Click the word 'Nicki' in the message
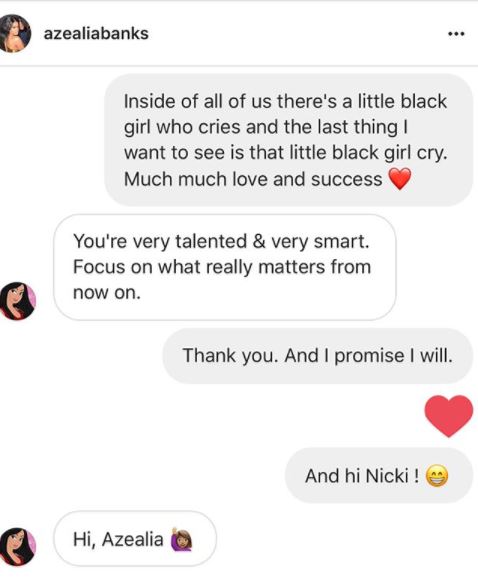 [387, 476]
